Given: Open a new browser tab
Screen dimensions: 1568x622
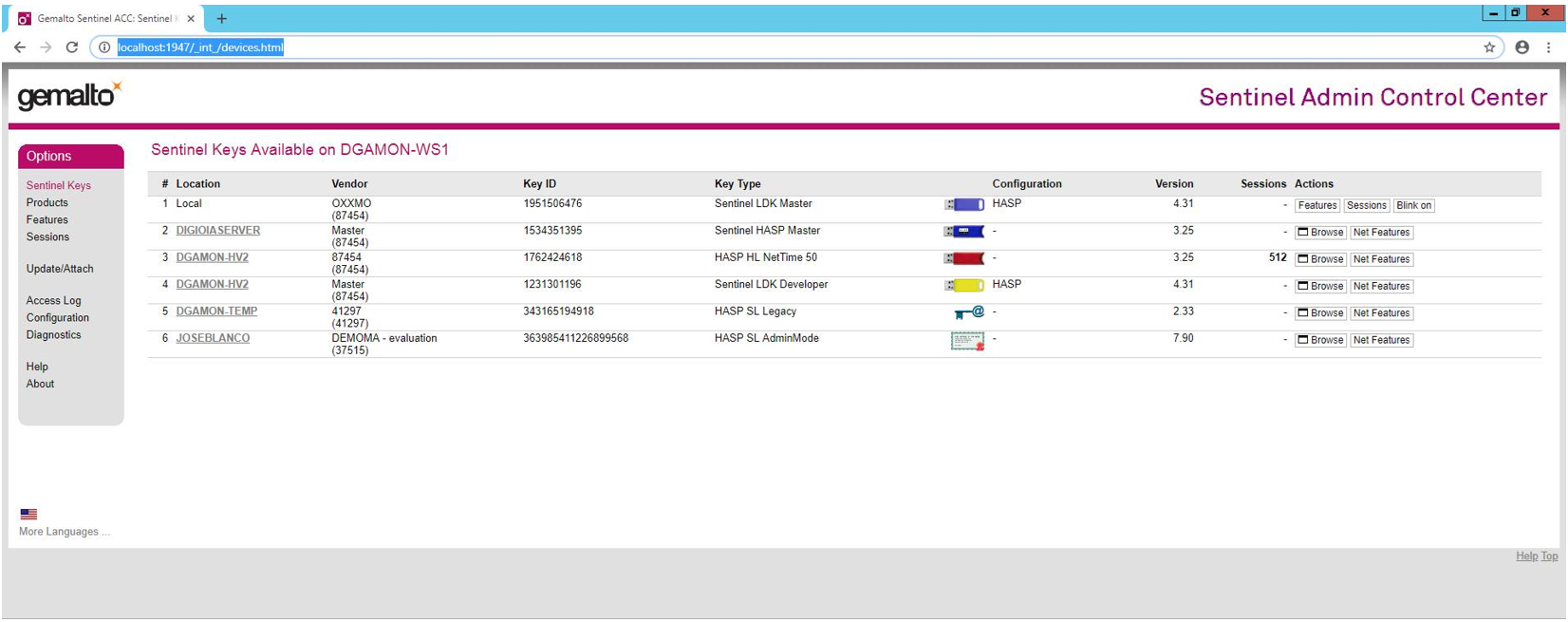Looking at the screenshot, I should point(221,18).
